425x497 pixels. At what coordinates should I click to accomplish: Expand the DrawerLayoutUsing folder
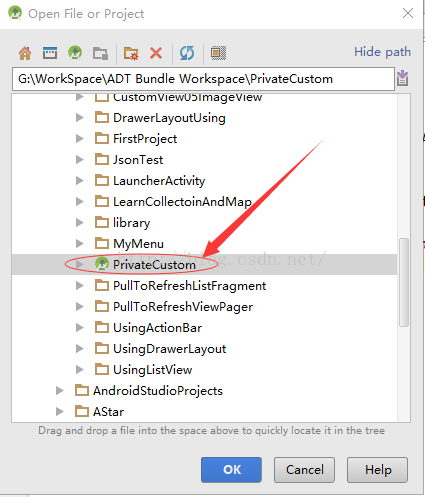tap(80, 117)
